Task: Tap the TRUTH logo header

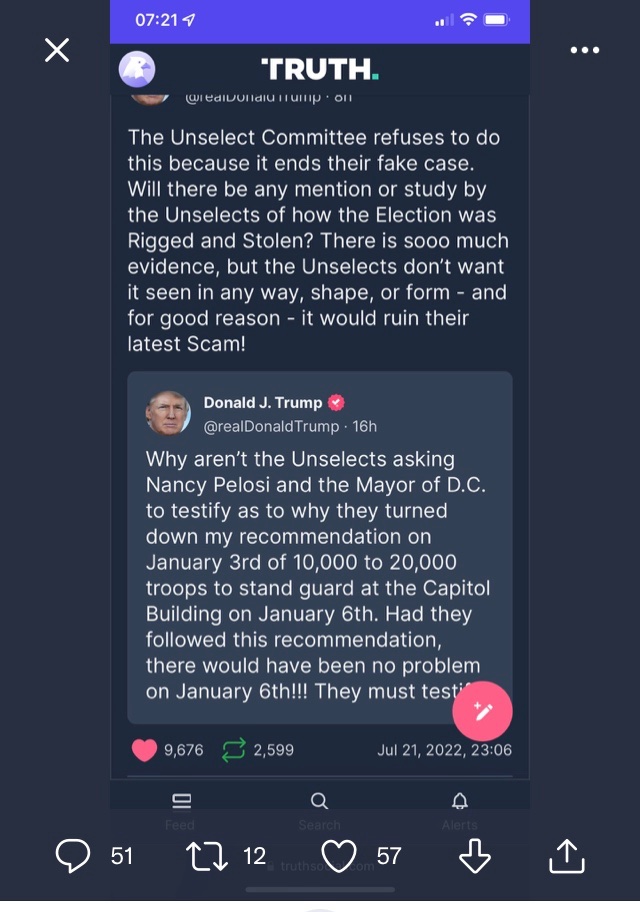Action: click(x=319, y=69)
